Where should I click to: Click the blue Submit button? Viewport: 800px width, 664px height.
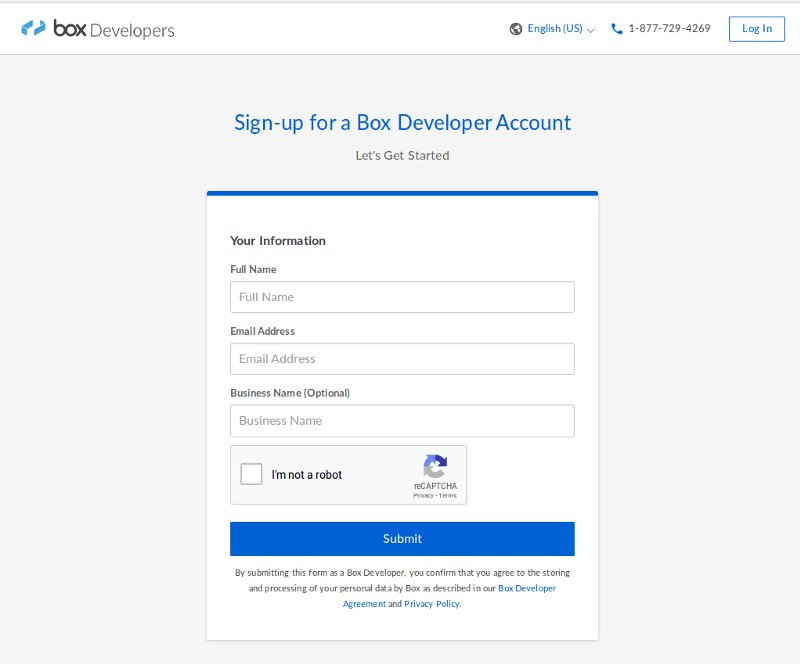coord(402,538)
